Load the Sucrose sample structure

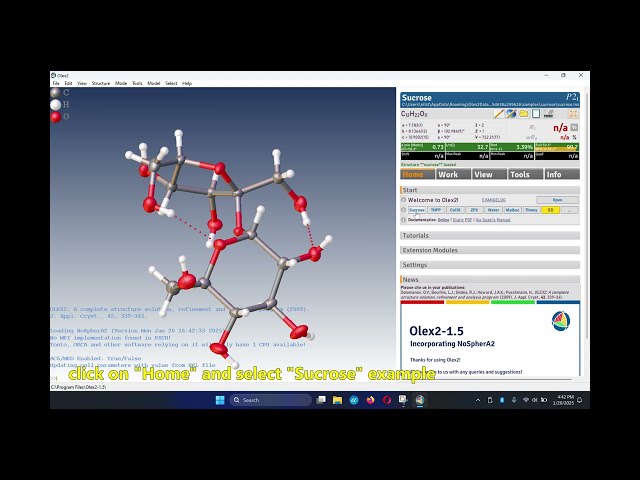(x=417, y=210)
